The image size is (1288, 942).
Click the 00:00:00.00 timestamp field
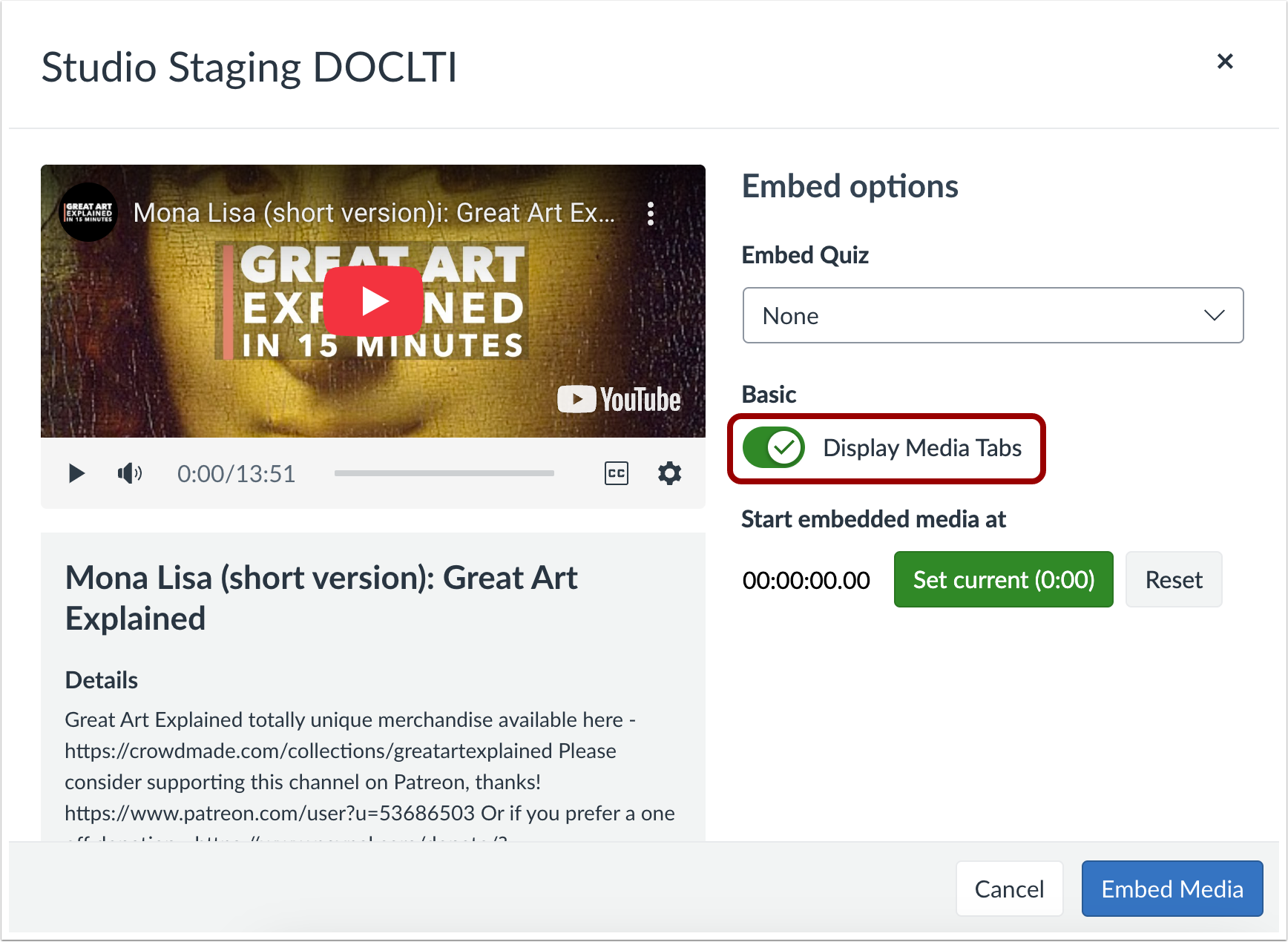806,579
